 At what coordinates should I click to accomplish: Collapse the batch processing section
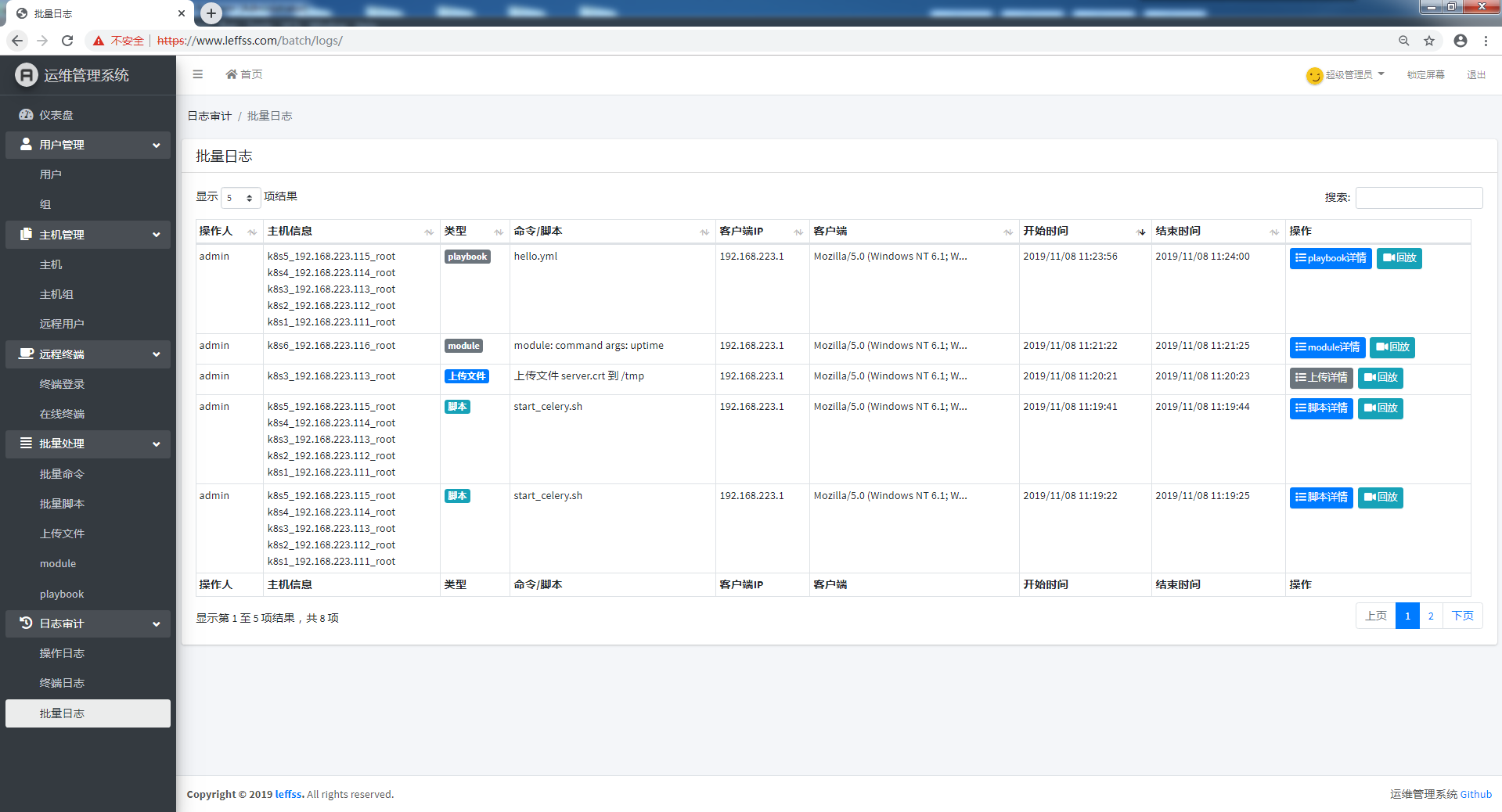[88, 444]
